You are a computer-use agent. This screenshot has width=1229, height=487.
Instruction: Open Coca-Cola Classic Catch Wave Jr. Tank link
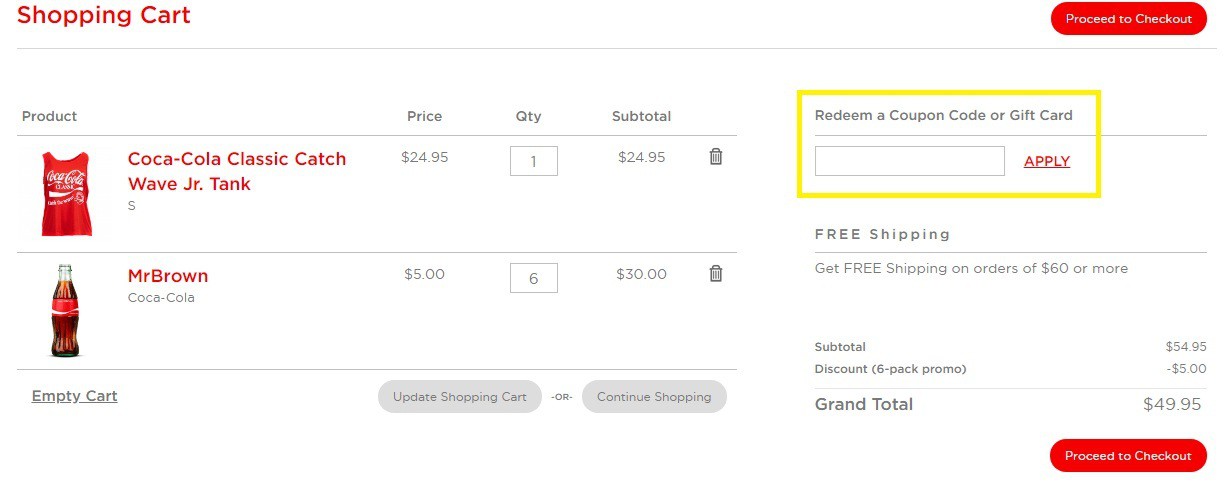(237, 171)
